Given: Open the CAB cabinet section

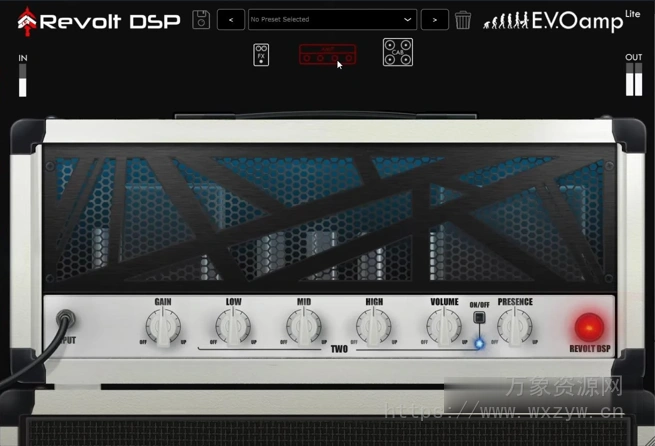Looking at the screenshot, I should click(x=398, y=52).
